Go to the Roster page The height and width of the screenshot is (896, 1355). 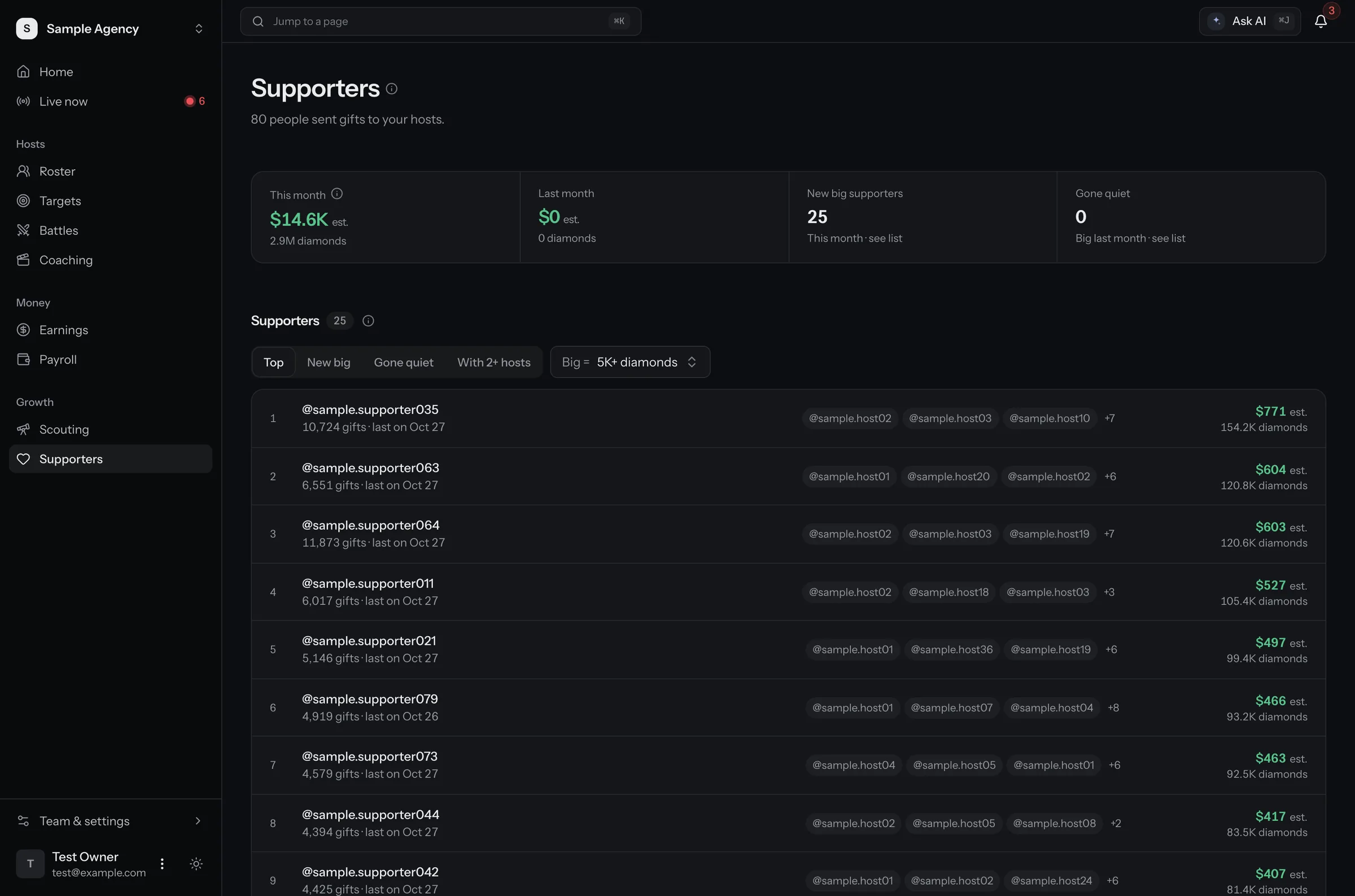(x=110, y=171)
